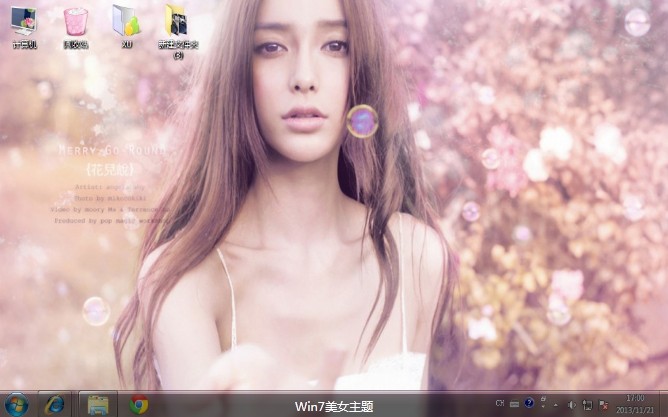This screenshot has height=417, width=668.
Task: Open the network connection tray icon
Action: pos(586,404)
